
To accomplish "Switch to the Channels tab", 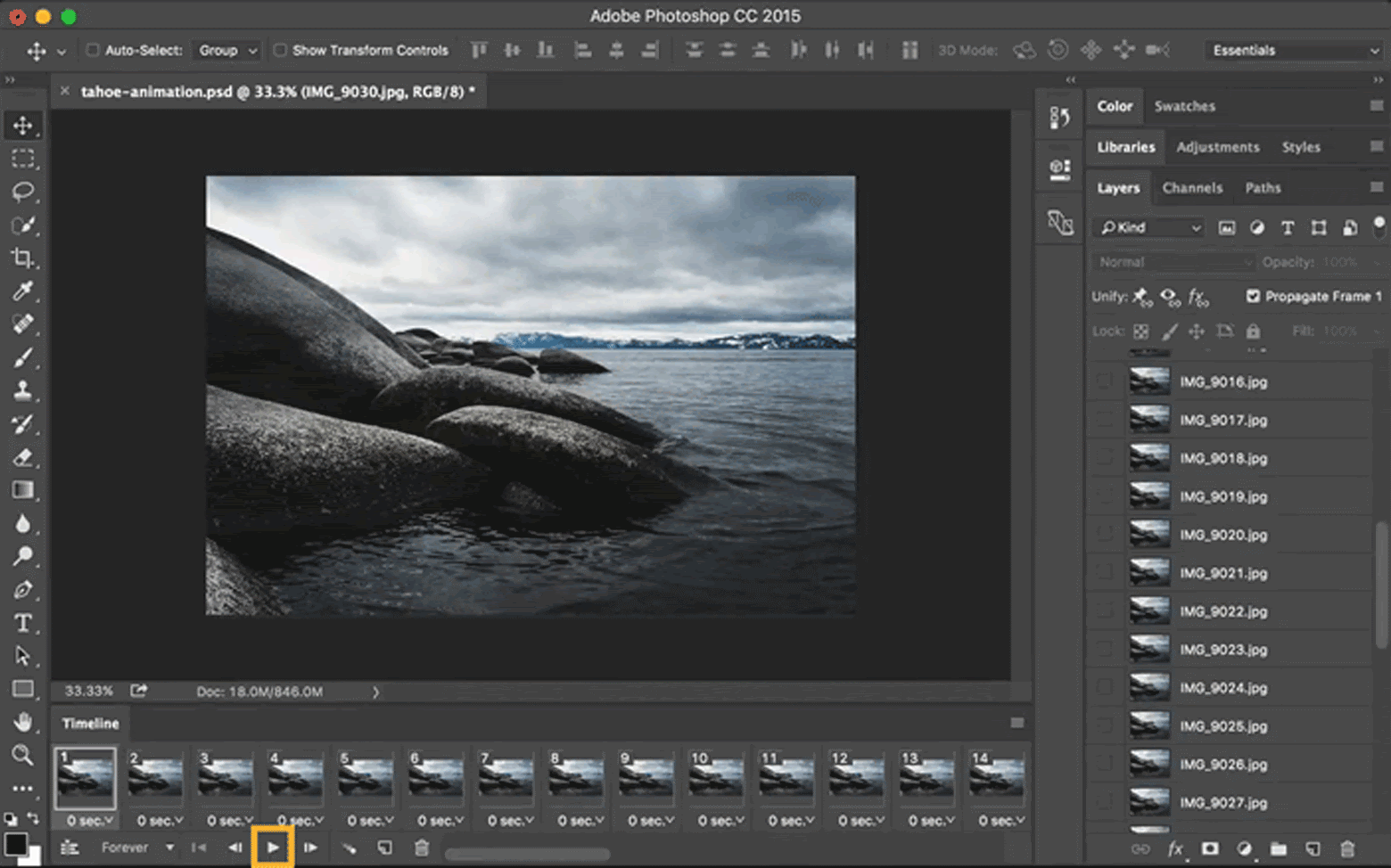I will click(1192, 188).
